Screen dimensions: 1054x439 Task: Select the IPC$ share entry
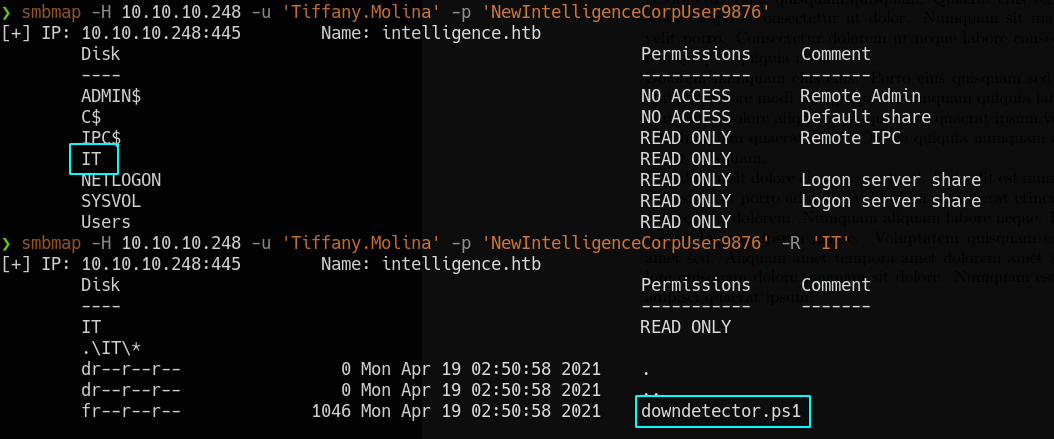[101, 138]
